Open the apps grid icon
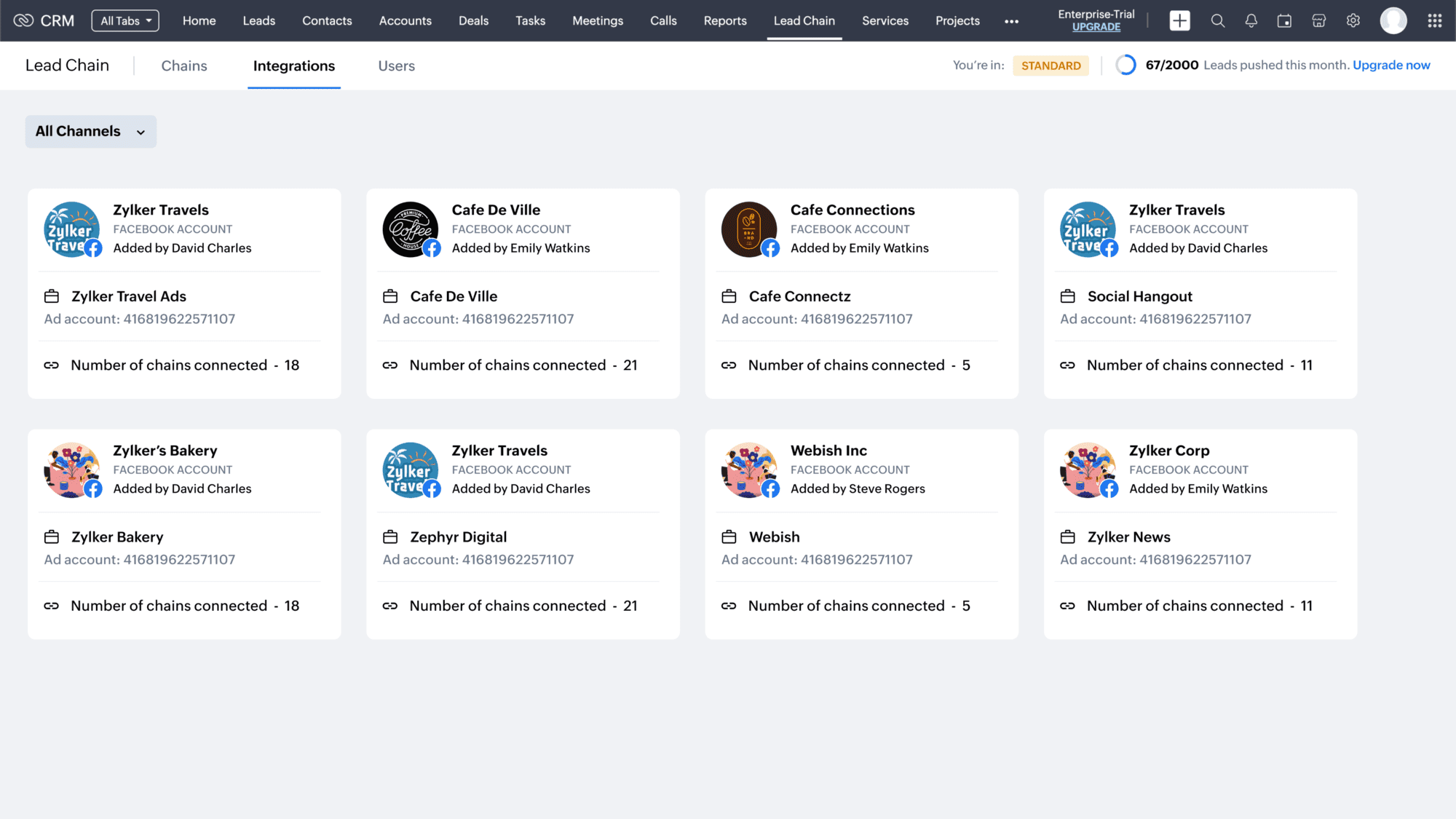Screen dimensions: 1456x819 pos(1434,20)
